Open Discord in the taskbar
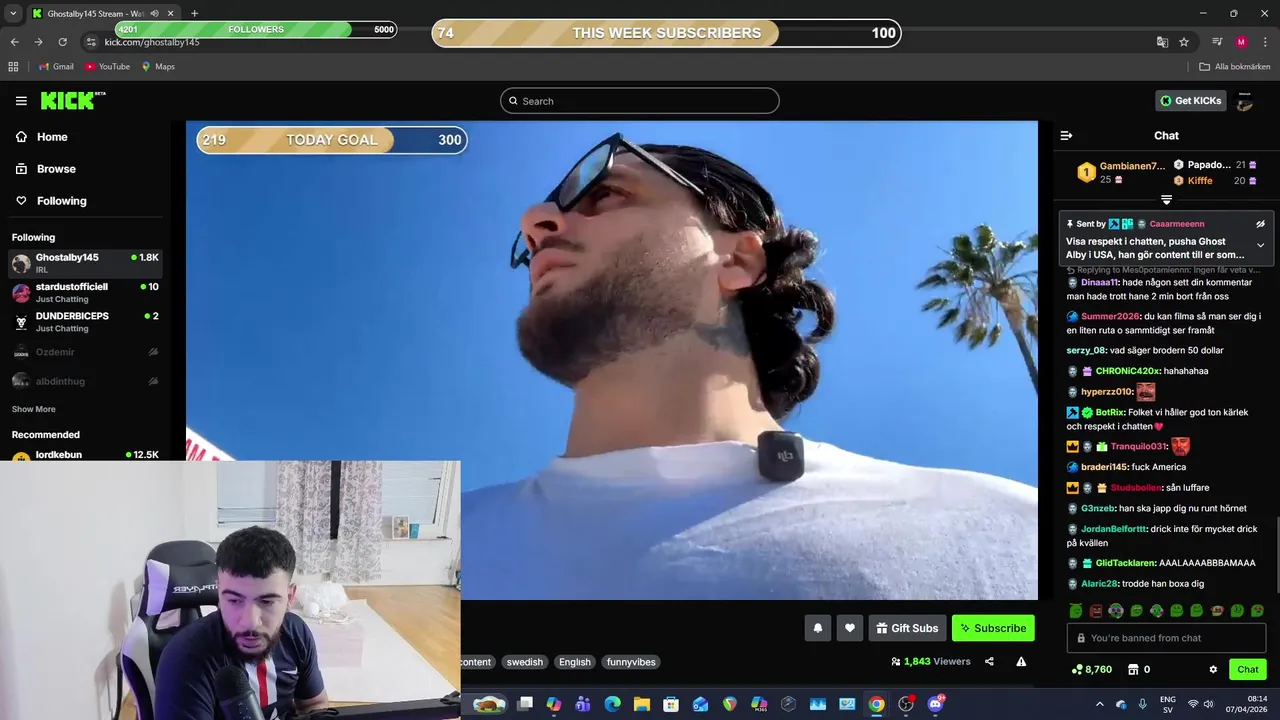 (x=936, y=704)
